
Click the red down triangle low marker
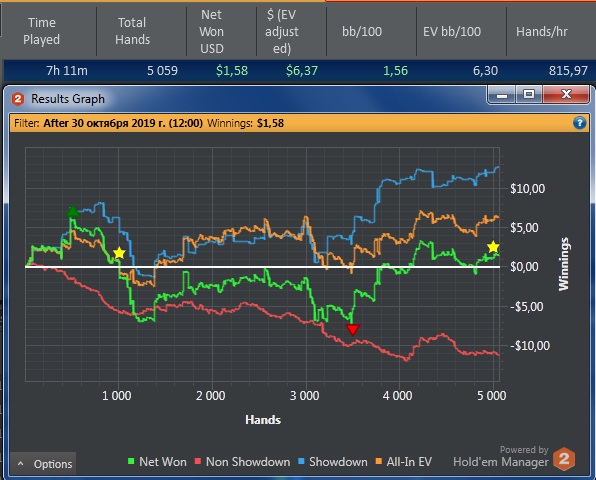tap(353, 330)
